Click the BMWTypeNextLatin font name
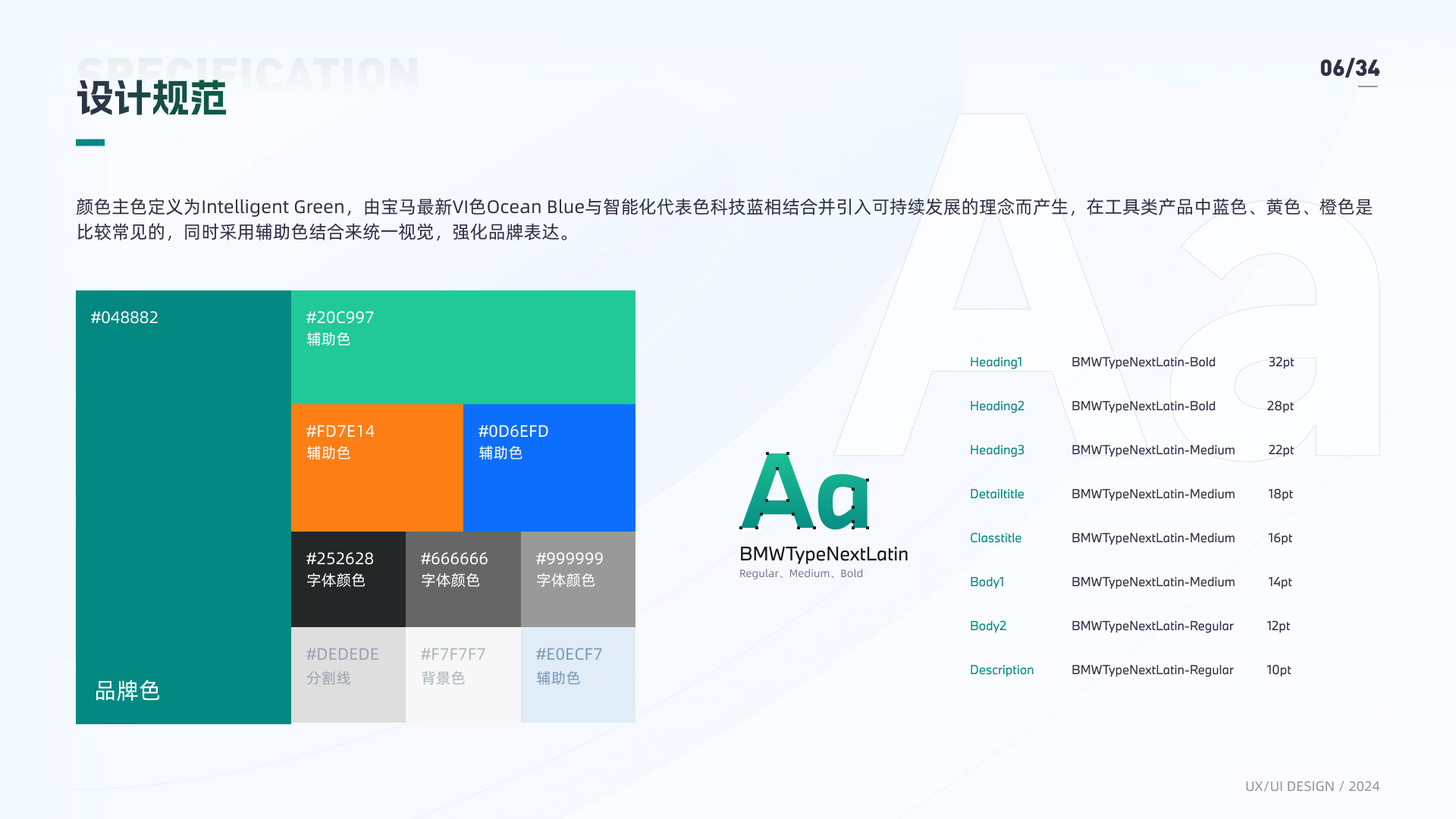 824,554
